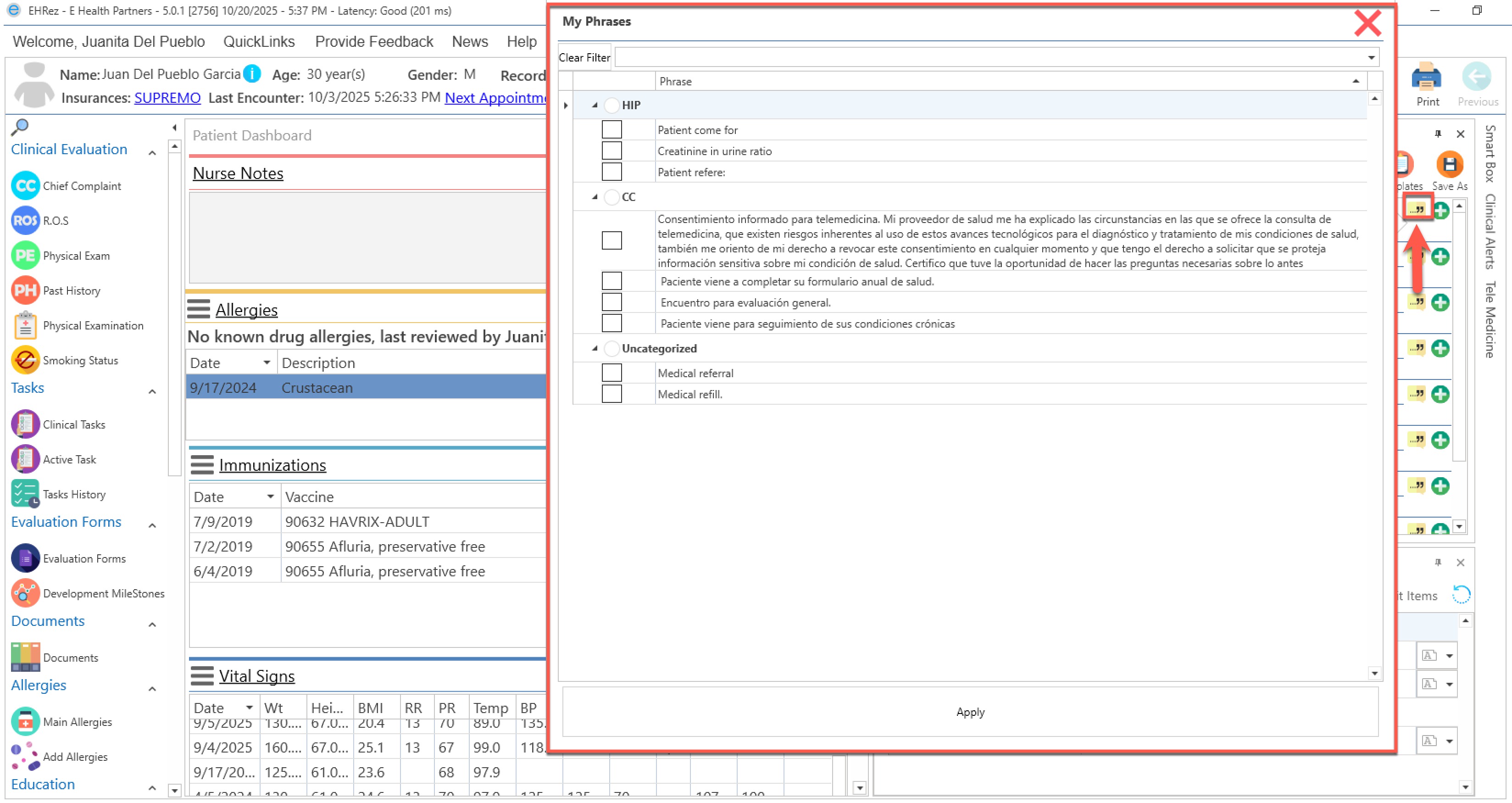The image size is (1512, 803).
Task: Open the R.O.S sidebar icon
Action: point(25,221)
